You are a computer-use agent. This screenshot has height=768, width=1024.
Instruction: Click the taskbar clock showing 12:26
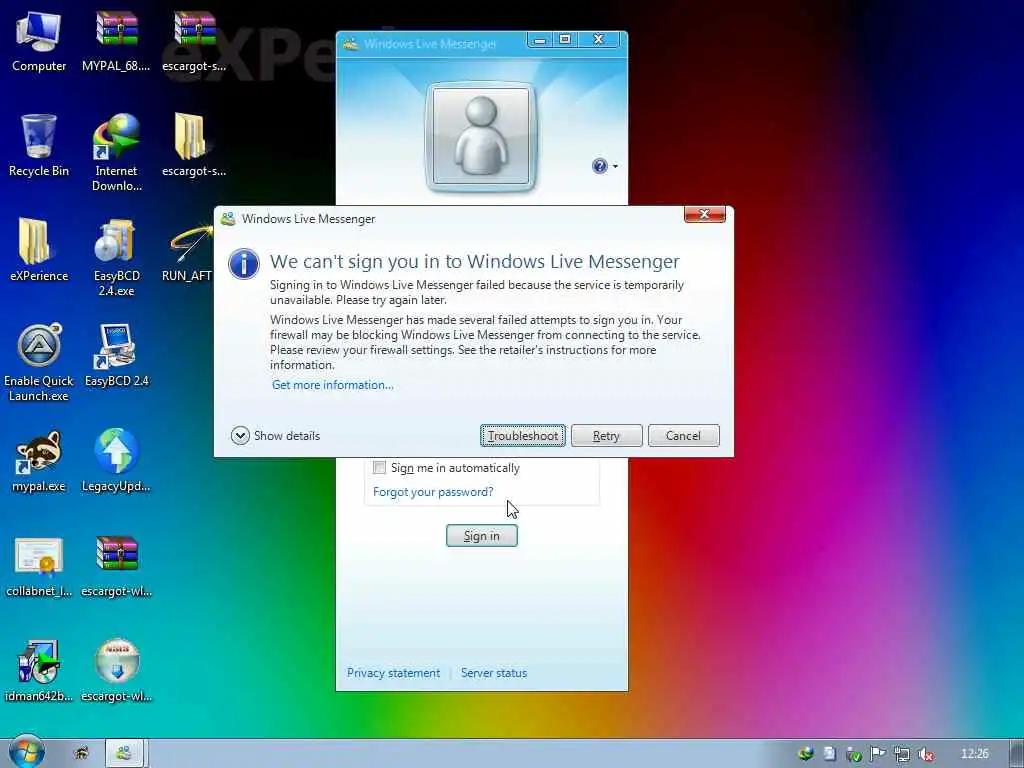(x=974, y=754)
